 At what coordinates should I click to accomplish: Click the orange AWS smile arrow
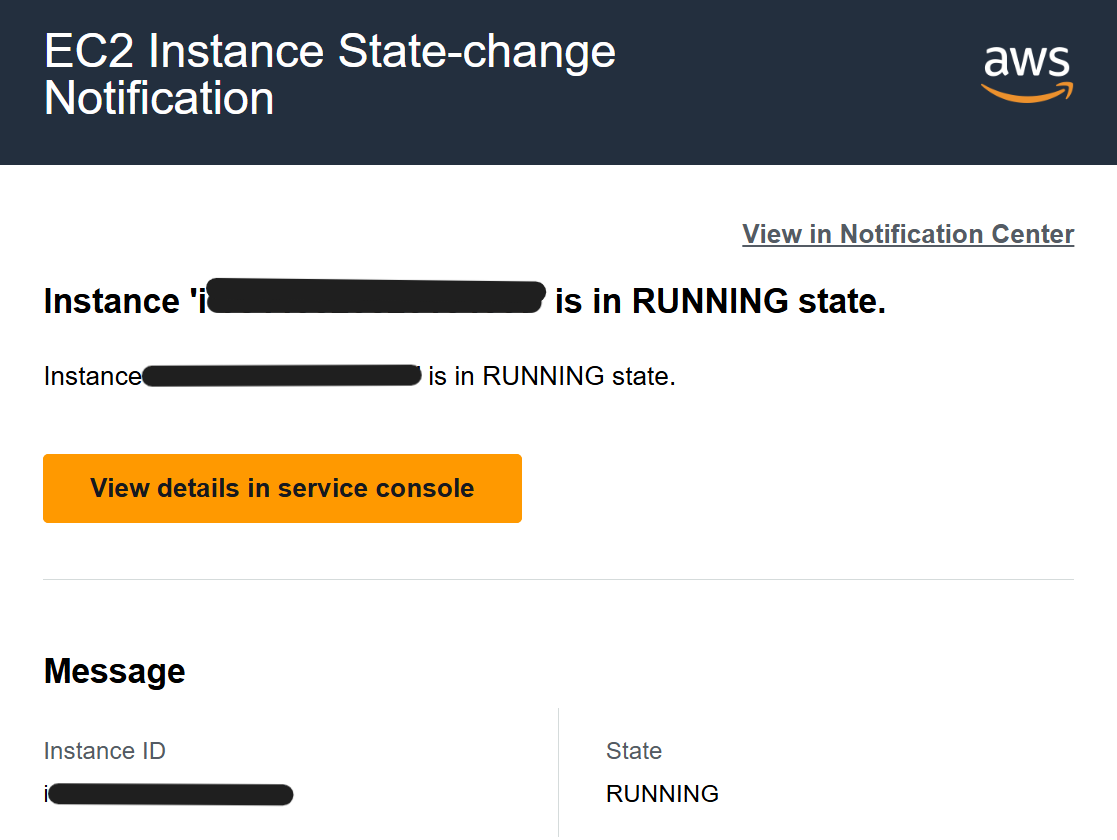click(1027, 93)
